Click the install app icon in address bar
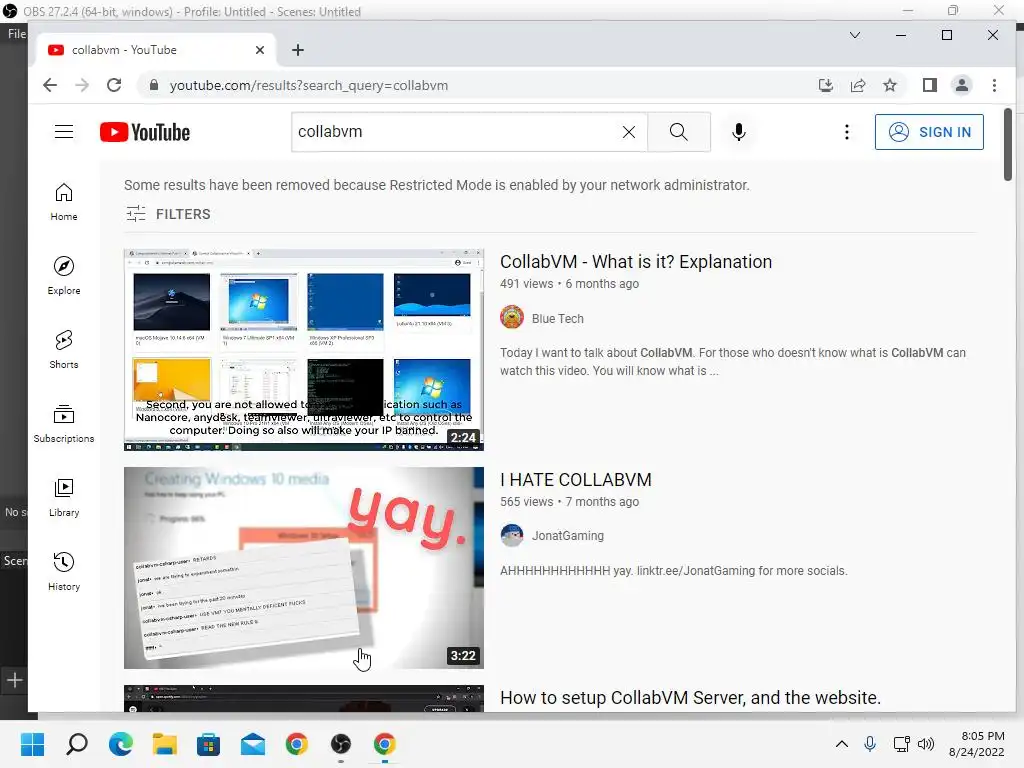This screenshot has width=1024, height=768. [826, 86]
